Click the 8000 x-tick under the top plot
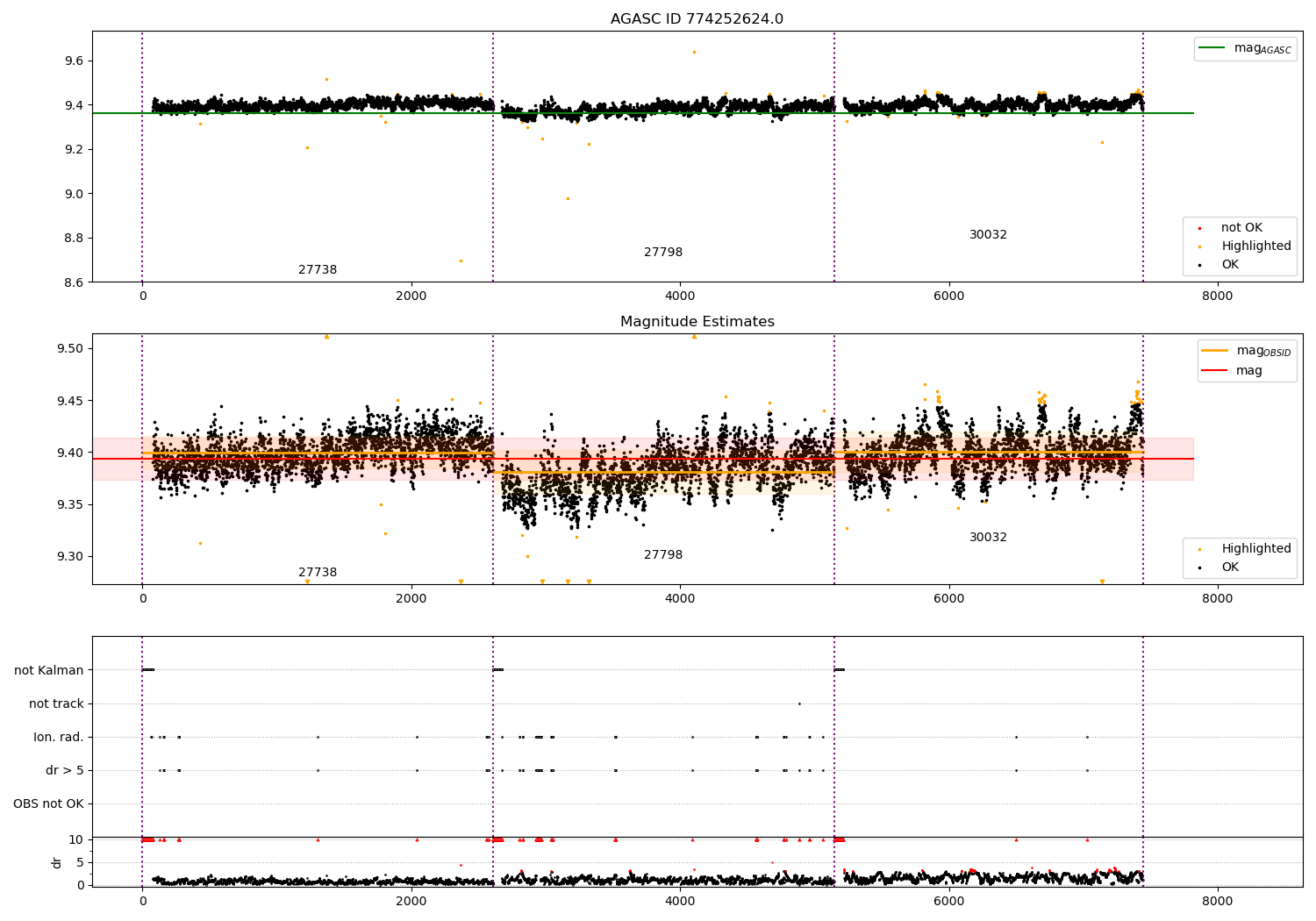The height and width of the screenshot is (921, 1316). (x=1217, y=296)
